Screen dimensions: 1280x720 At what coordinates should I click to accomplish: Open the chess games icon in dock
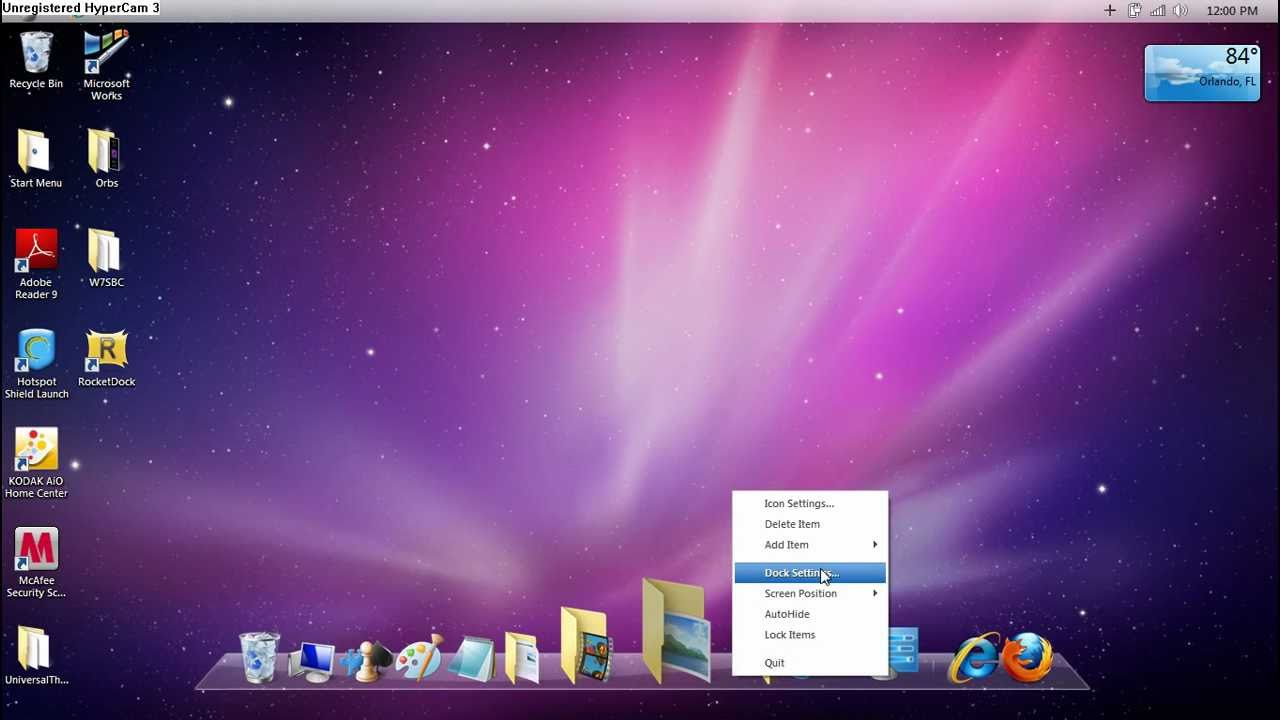click(367, 660)
